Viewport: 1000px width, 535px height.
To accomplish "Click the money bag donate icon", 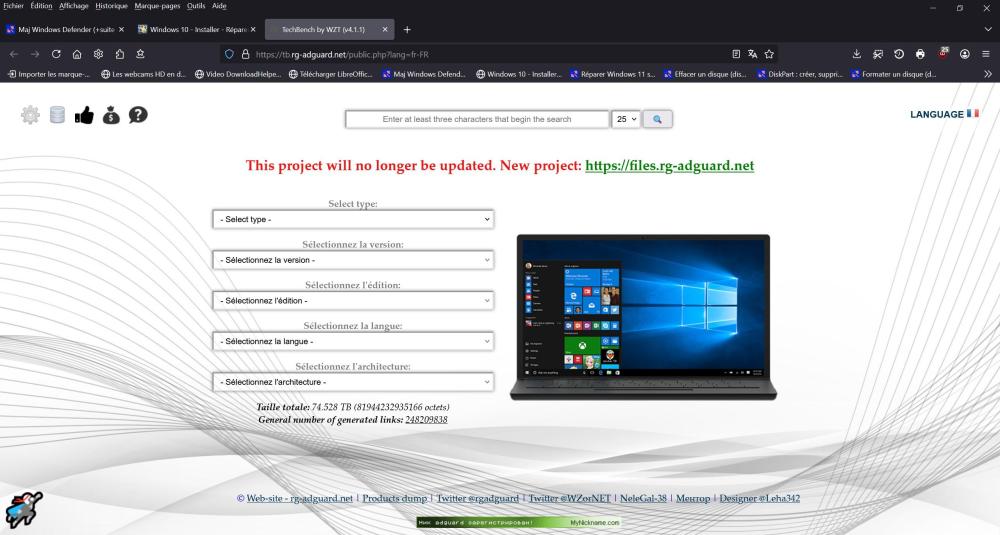I will coord(111,115).
